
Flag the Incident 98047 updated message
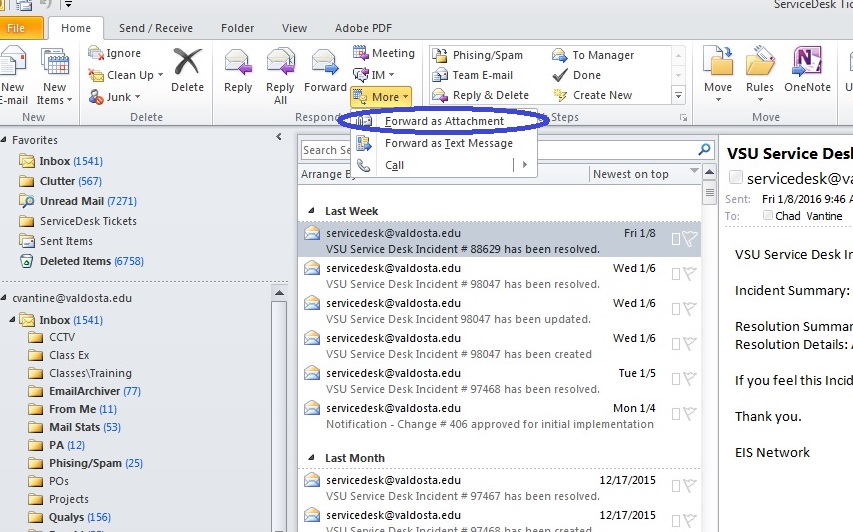[x=690, y=308]
